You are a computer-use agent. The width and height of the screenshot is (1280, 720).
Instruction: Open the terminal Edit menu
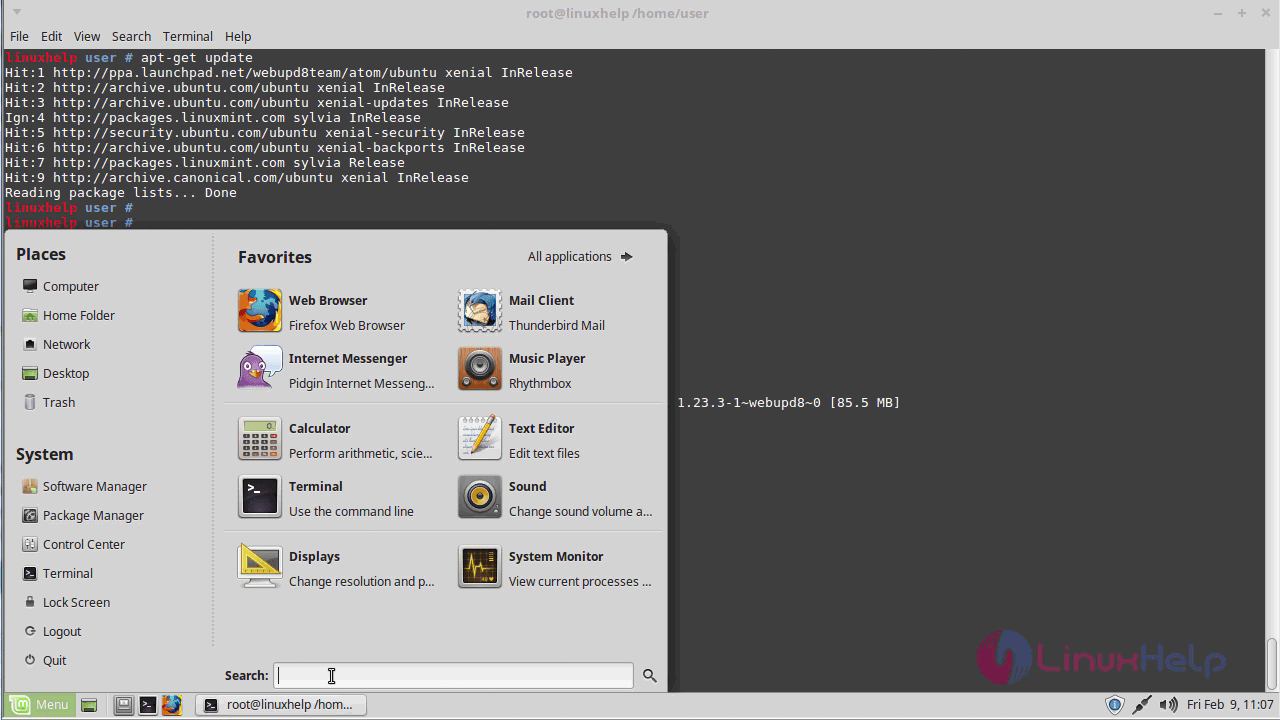(51, 36)
